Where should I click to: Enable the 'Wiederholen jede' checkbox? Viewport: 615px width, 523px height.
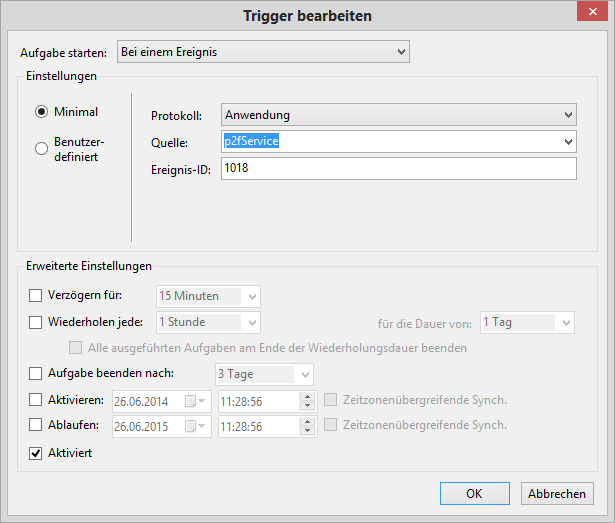(x=36, y=322)
